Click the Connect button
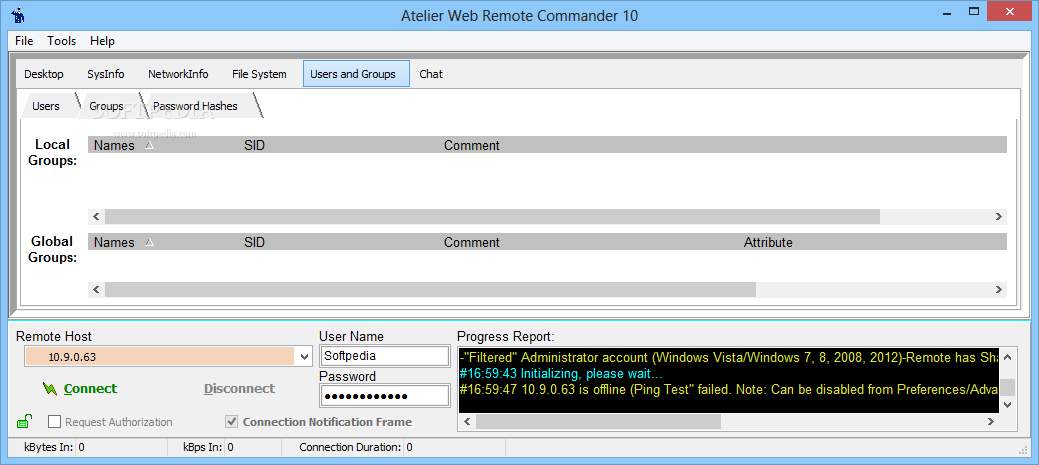 (x=80, y=389)
